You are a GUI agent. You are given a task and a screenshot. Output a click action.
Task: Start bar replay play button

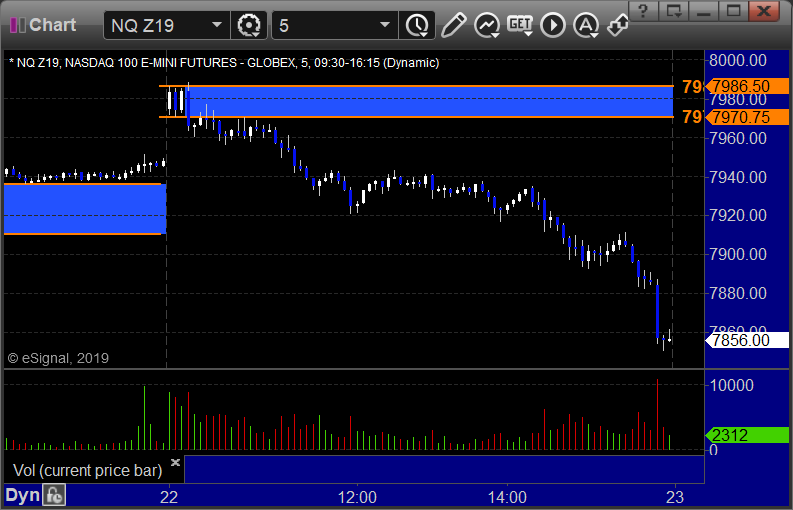point(553,25)
